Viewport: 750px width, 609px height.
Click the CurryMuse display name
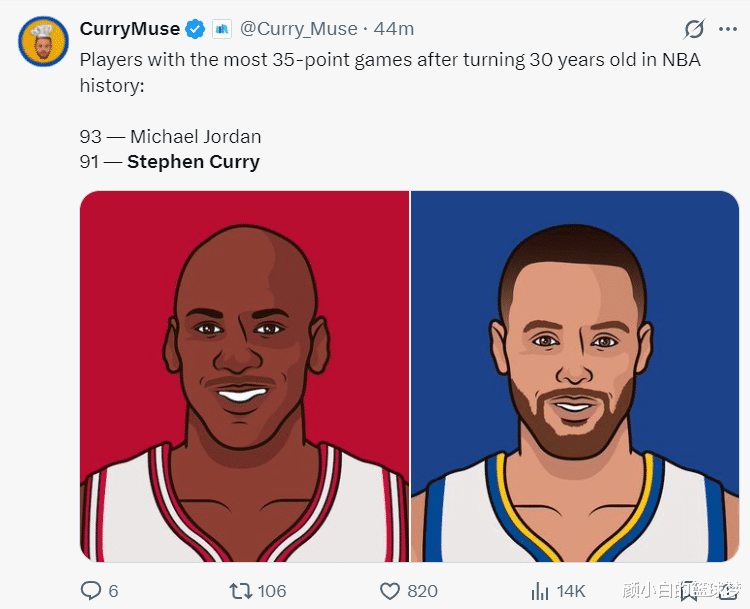click(130, 29)
